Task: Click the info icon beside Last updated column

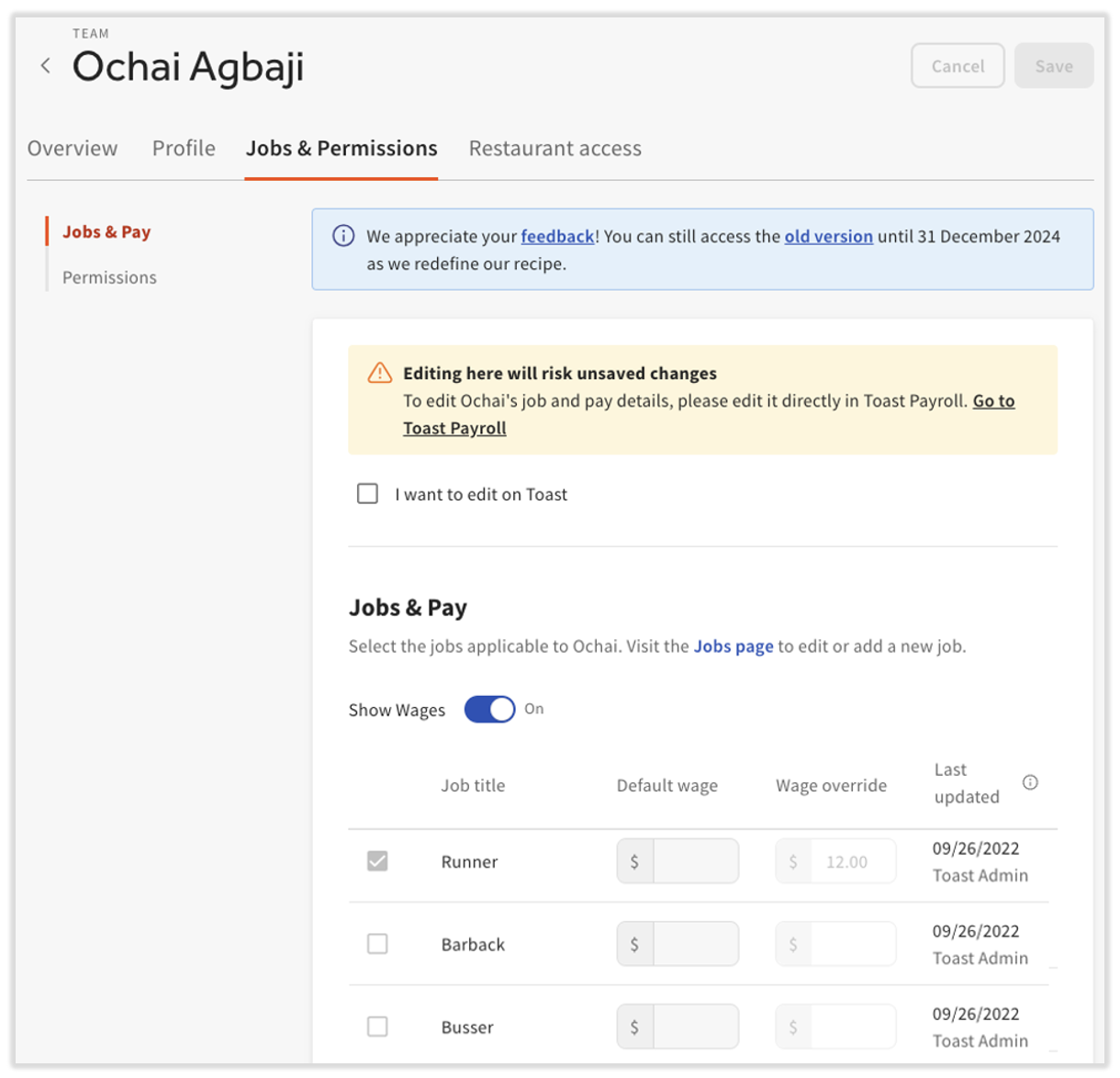Action: point(1030,782)
